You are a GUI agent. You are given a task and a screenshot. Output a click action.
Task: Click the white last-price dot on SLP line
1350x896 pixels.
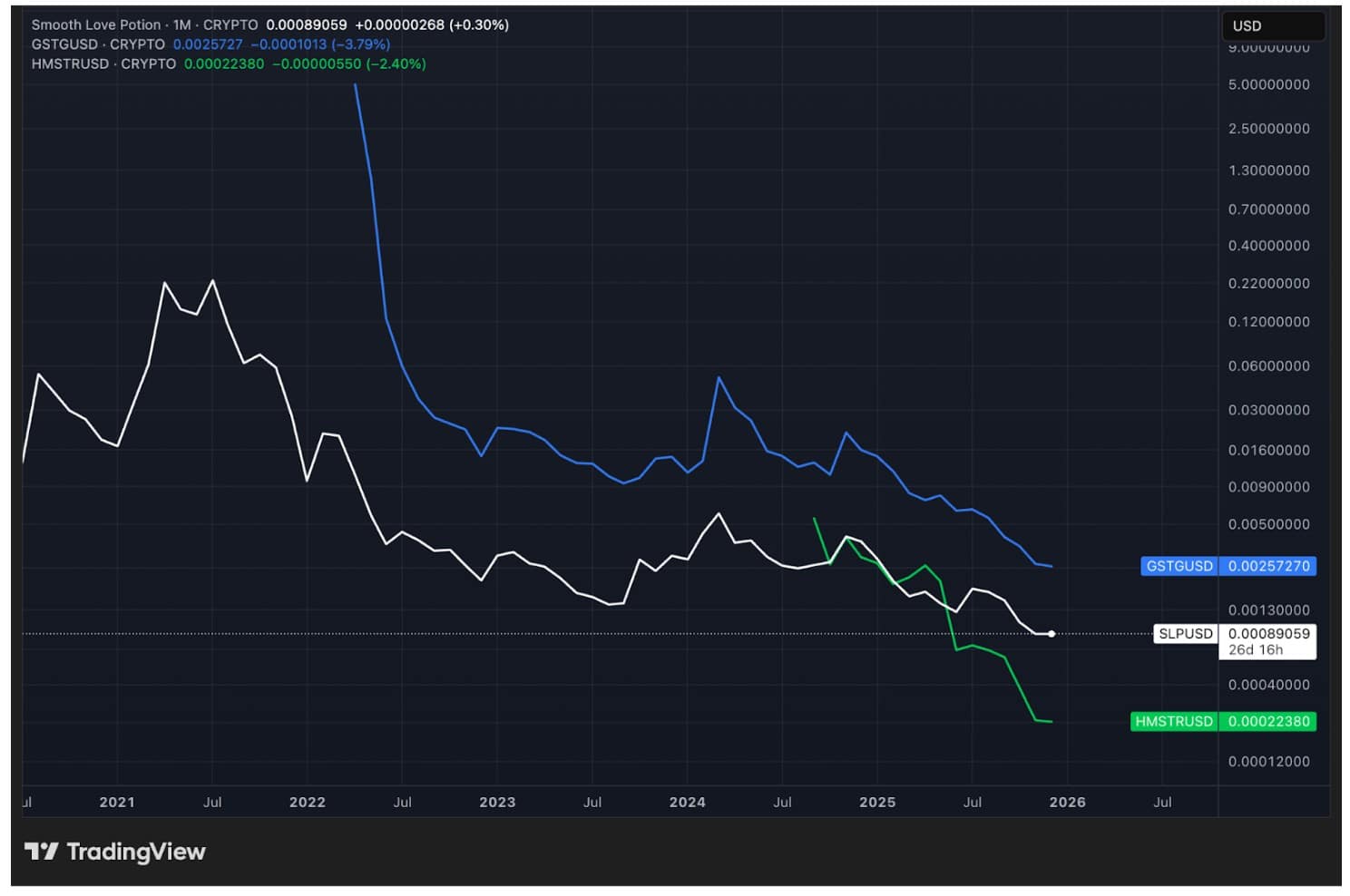pos(1052,634)
